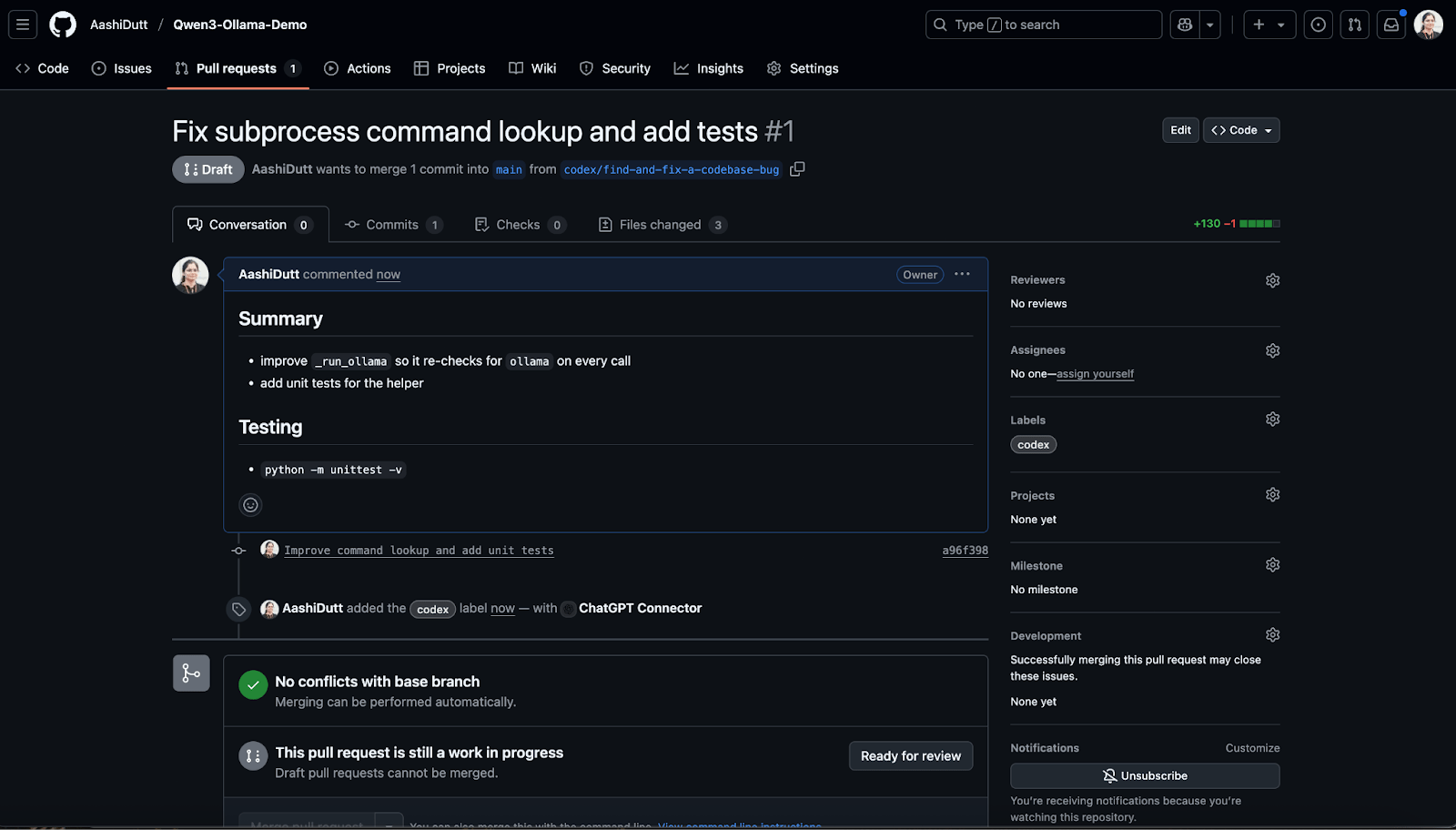Open the Code dropdown button

[1241, 130]
